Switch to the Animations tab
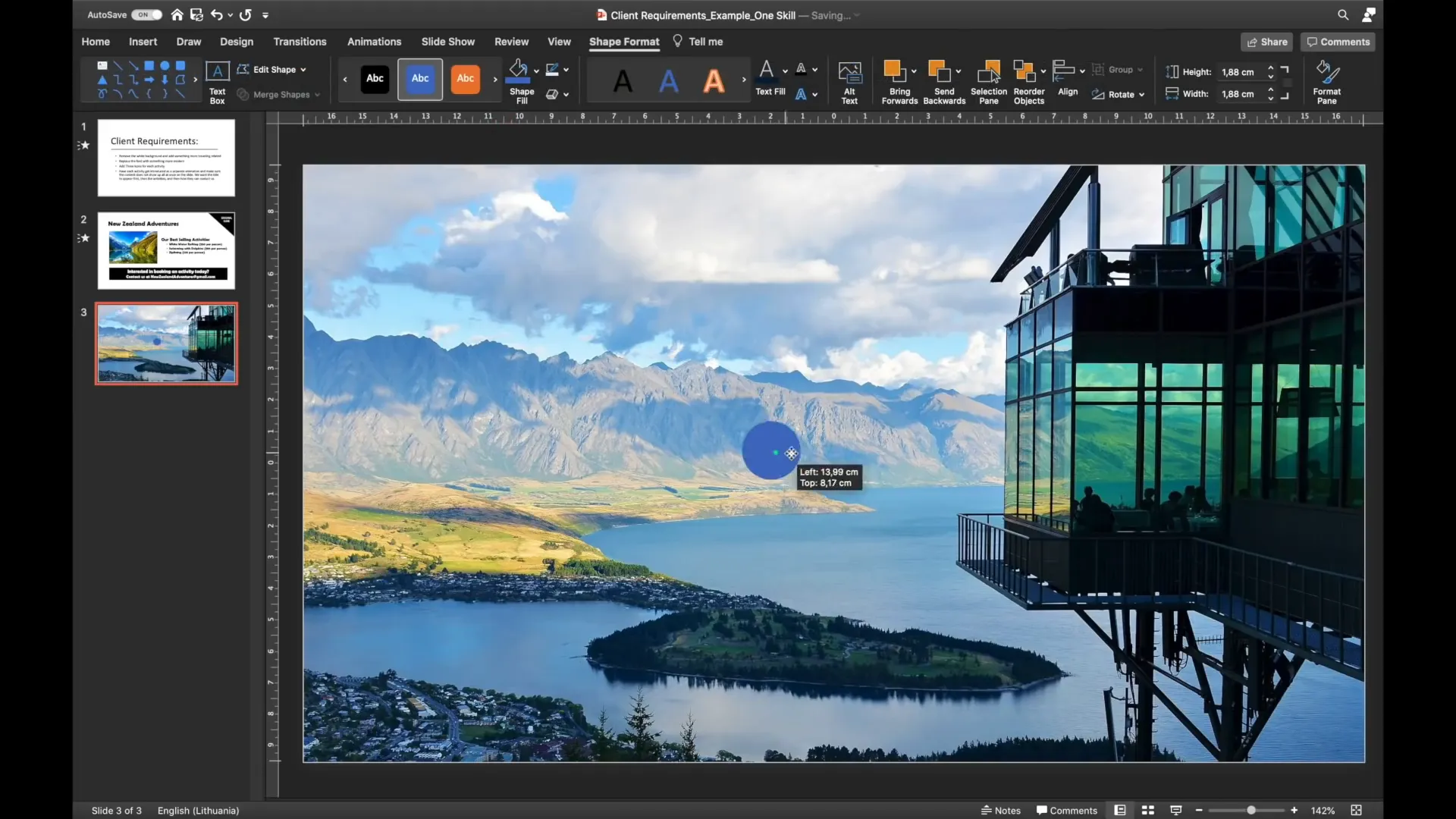The image size is (1456, 819). click(x=374, y=42)
